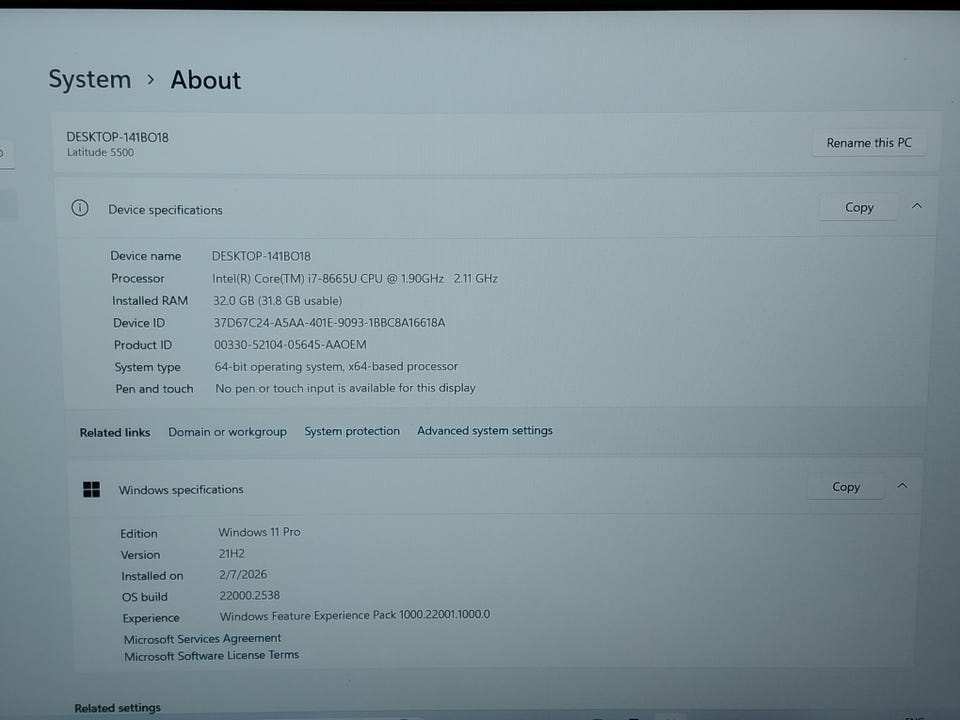Select processor value Intel(R) Core(TM) i7-8665U
The width and height of the screenshot is (960, 720).
point(355,279)
